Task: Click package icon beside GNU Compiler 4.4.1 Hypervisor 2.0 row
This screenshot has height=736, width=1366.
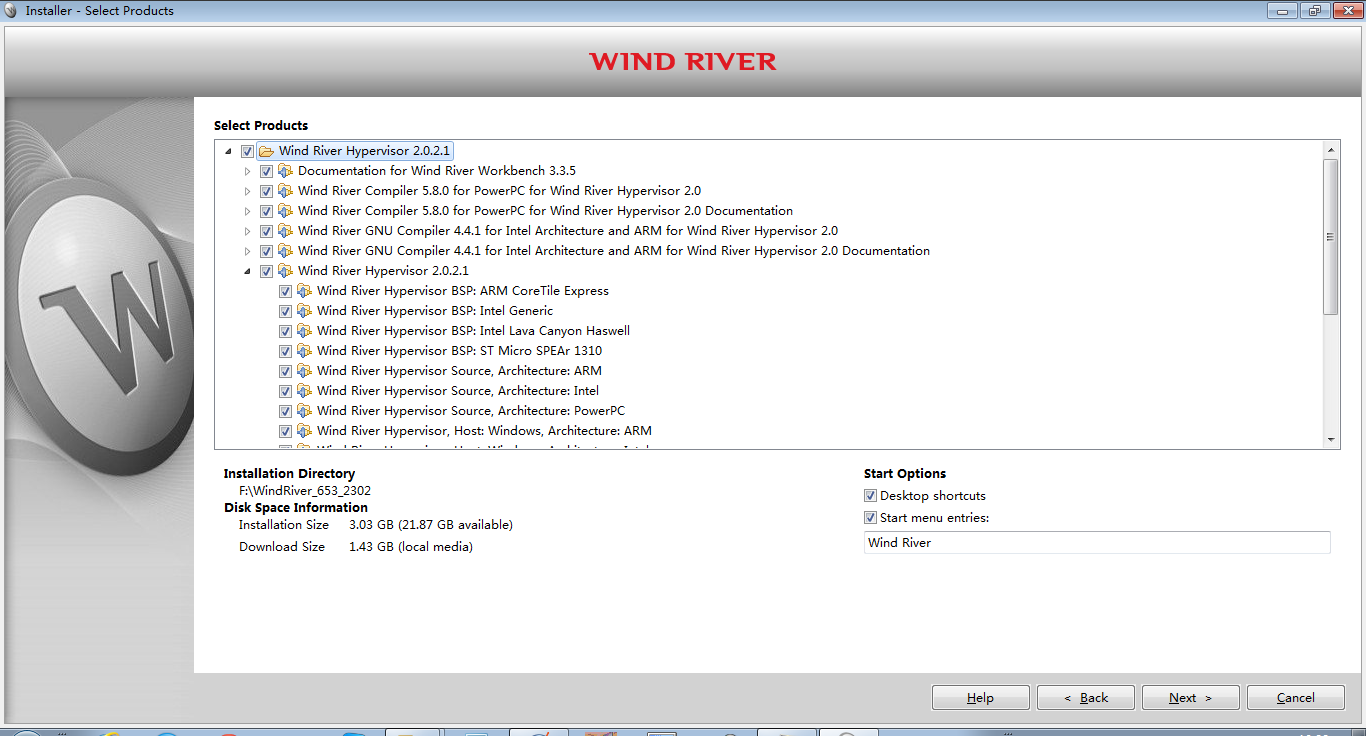Action: click(285, 231)
